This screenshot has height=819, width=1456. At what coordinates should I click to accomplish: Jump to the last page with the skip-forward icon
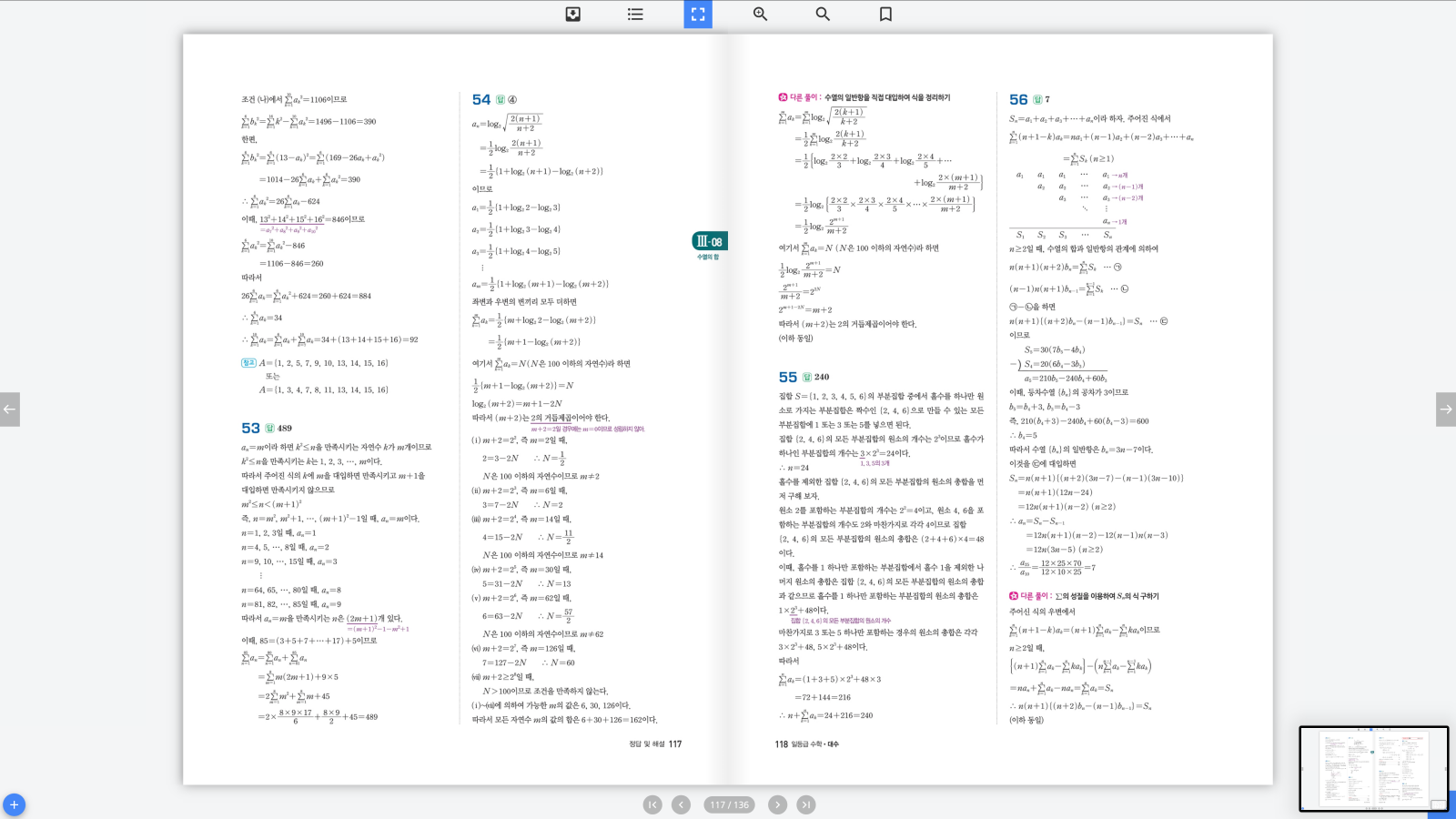(x=806, y=804)
